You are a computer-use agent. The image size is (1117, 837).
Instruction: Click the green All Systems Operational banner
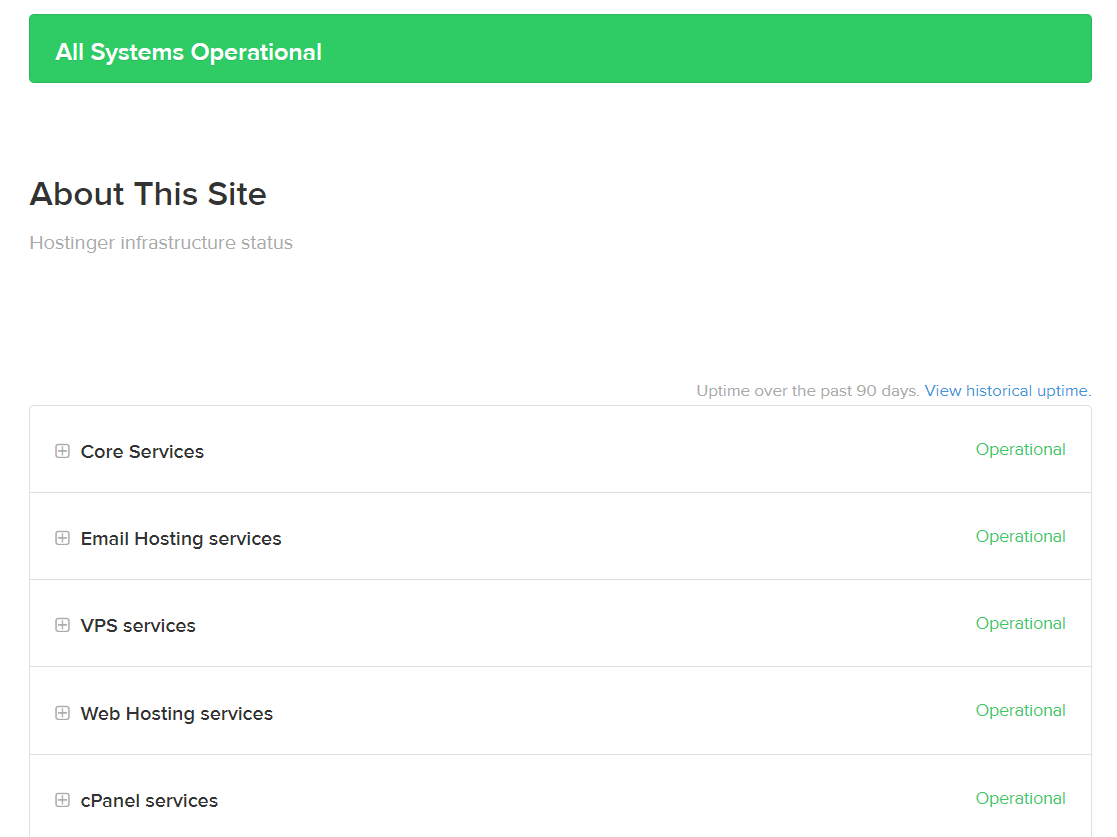560,49
